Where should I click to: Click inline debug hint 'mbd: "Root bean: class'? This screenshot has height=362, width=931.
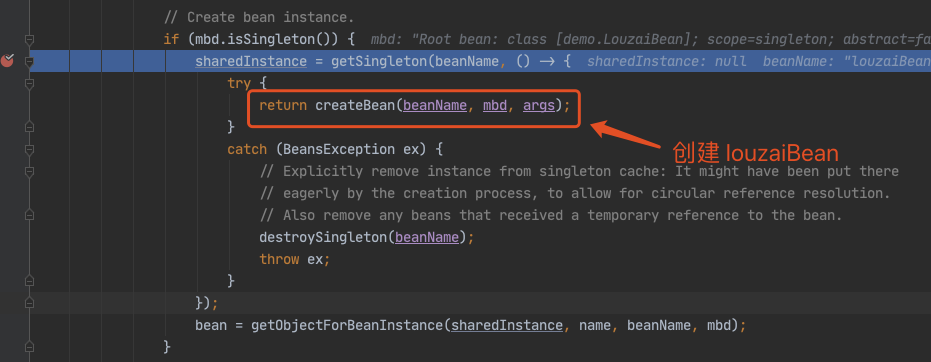(458, 40)
